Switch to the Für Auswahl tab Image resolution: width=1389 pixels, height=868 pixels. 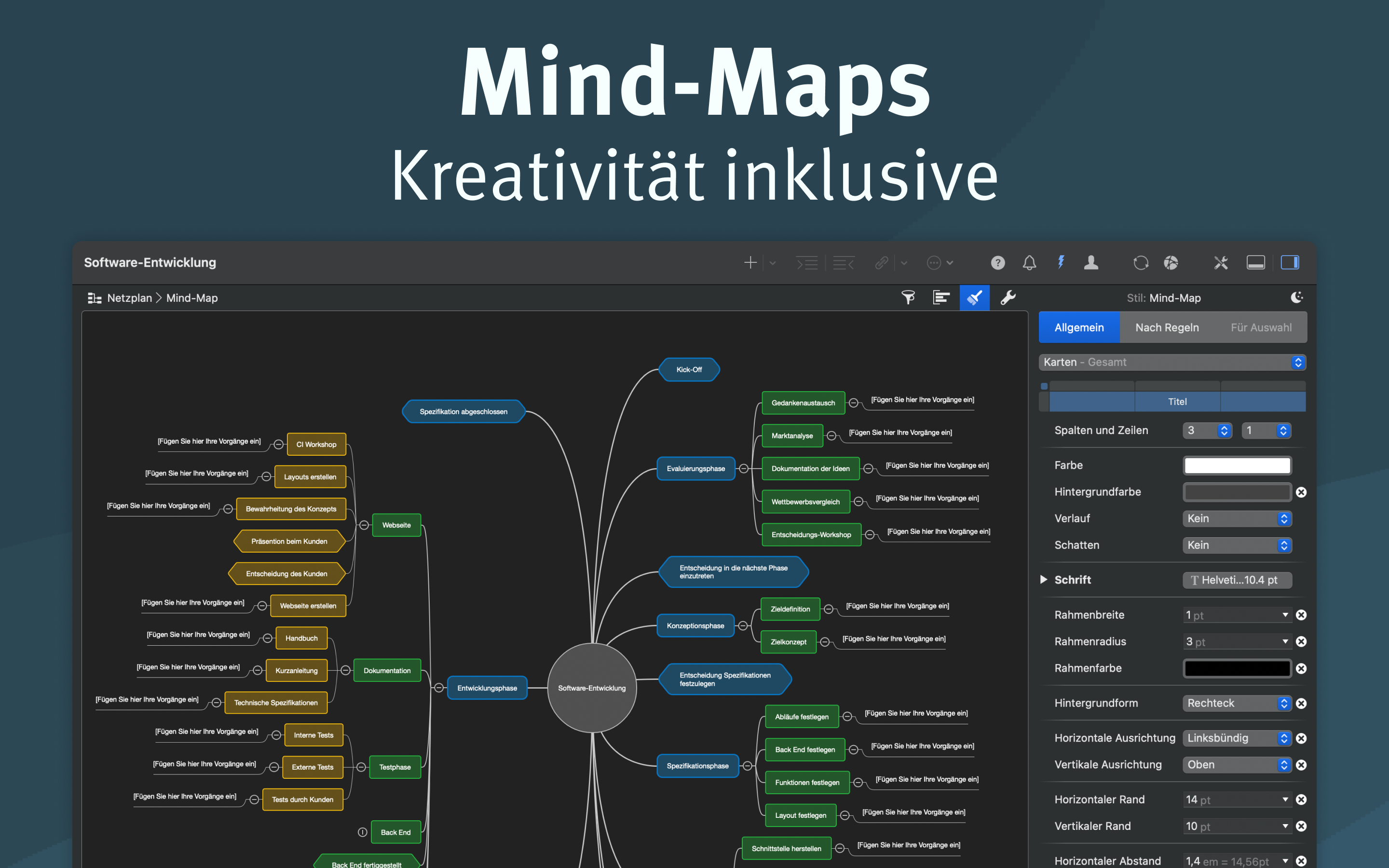click(1260, 327)
